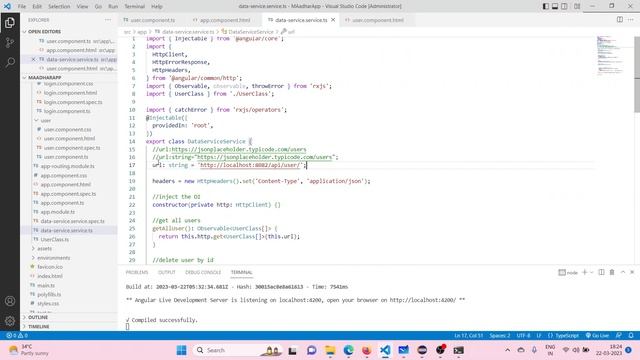This screenshot has width=640, height=360.
Task: Toggle the primary side bar layout icon
Action: pos(546,6)
